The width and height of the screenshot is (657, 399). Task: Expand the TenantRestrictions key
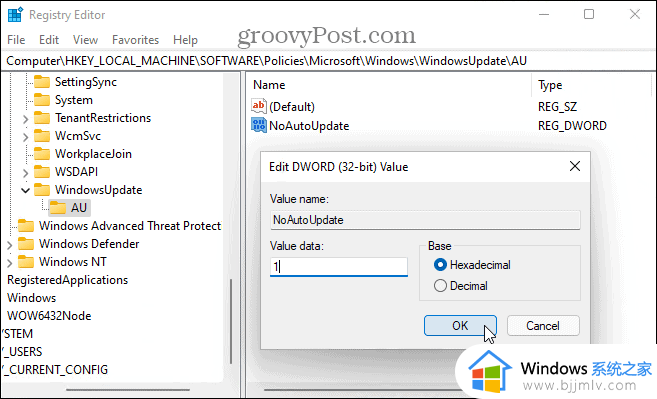click(x=25, y=119)
